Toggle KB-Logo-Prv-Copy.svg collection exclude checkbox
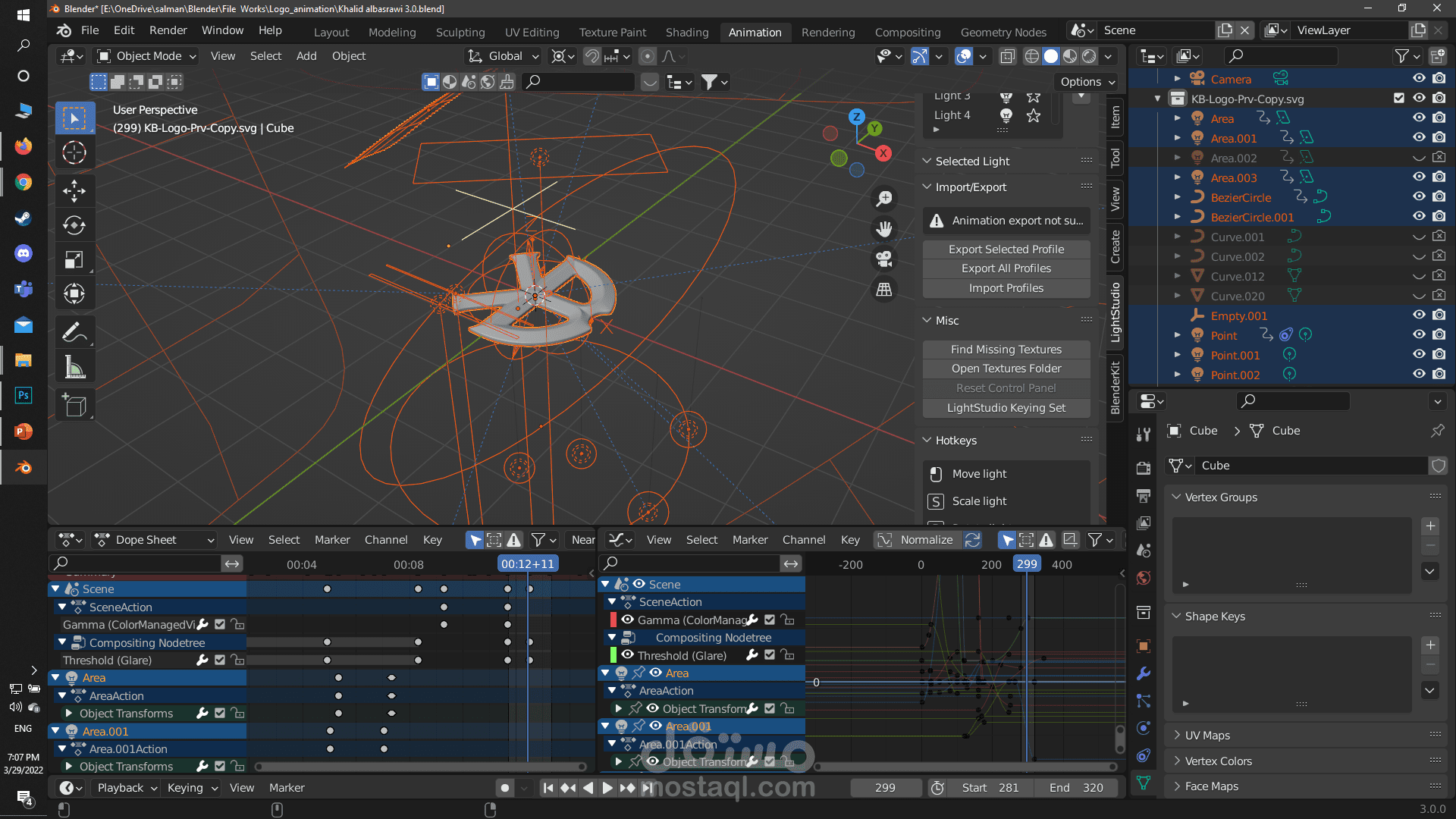1456x819 pixels. click(x=1399, y=99)
